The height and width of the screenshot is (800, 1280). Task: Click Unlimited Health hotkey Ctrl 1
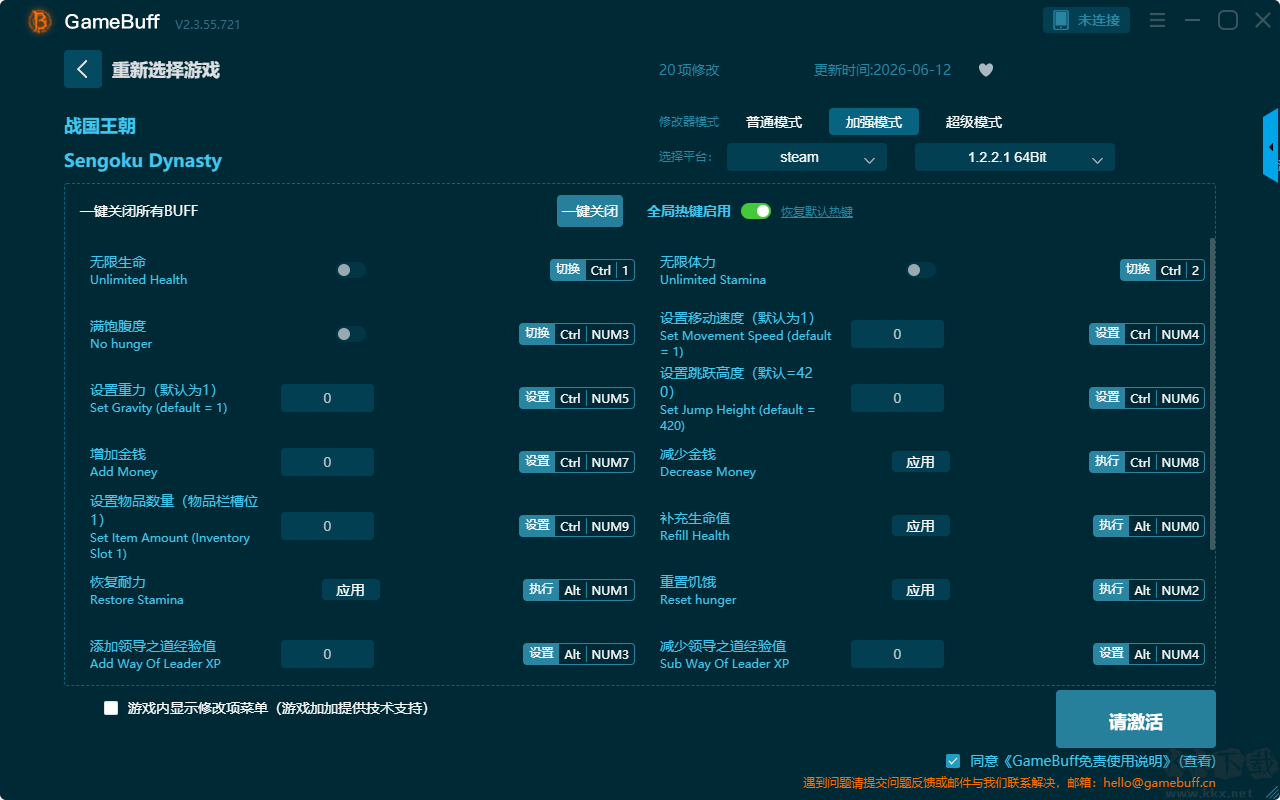pos(592,270)
